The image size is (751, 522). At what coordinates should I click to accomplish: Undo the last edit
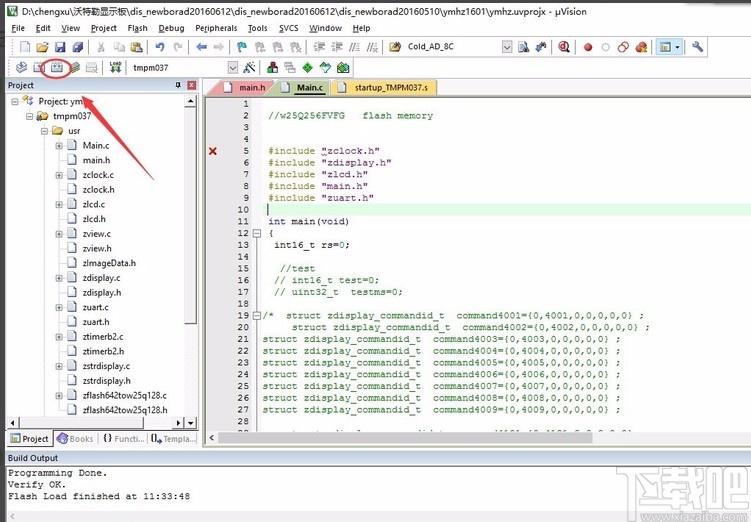tap(159, 47)
